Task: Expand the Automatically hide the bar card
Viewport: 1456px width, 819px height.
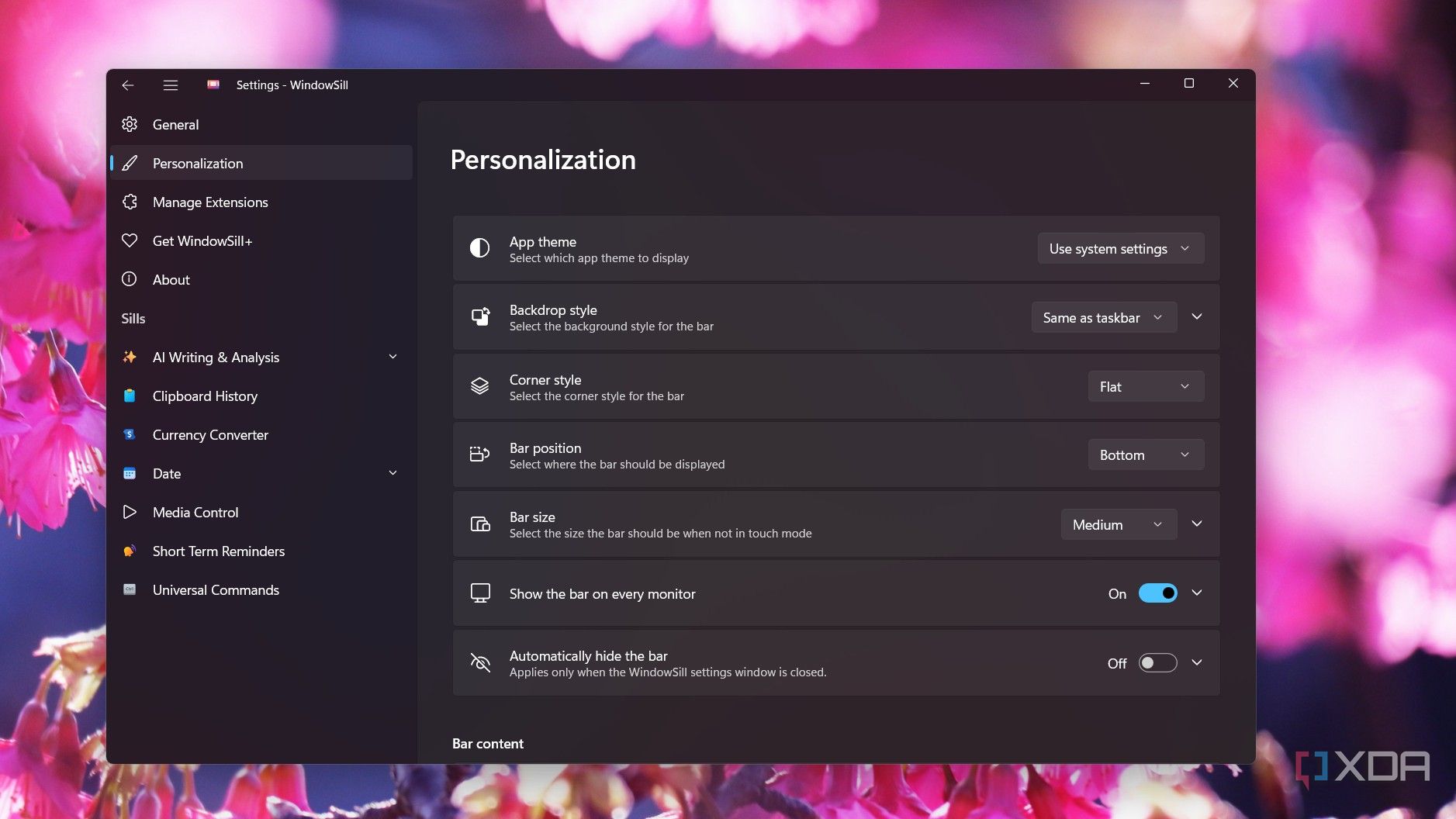Action: (x=1197, y=662)
